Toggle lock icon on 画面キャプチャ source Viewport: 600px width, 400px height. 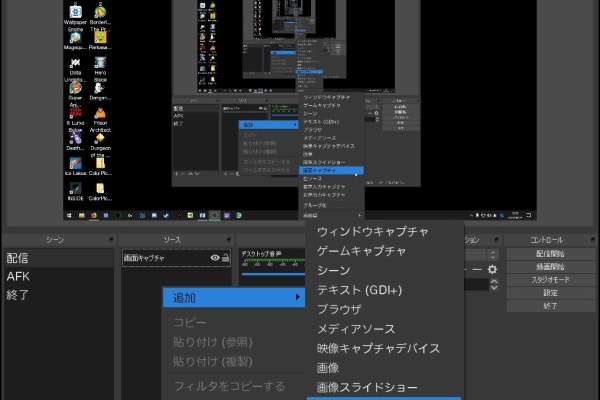226,258
